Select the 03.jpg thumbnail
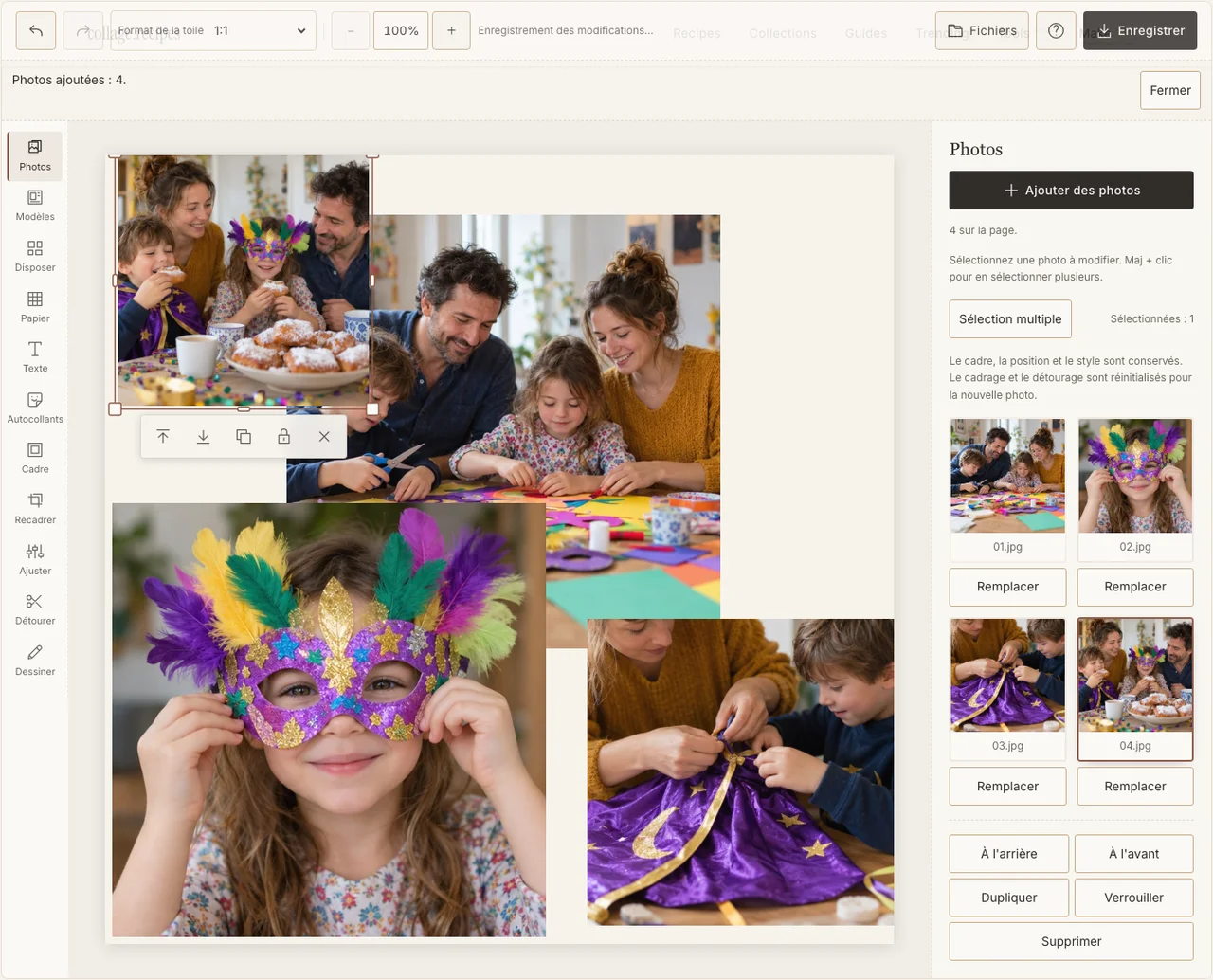Image resolution: width=1213 pixels, height=980 pixels. pos(1007,688)
